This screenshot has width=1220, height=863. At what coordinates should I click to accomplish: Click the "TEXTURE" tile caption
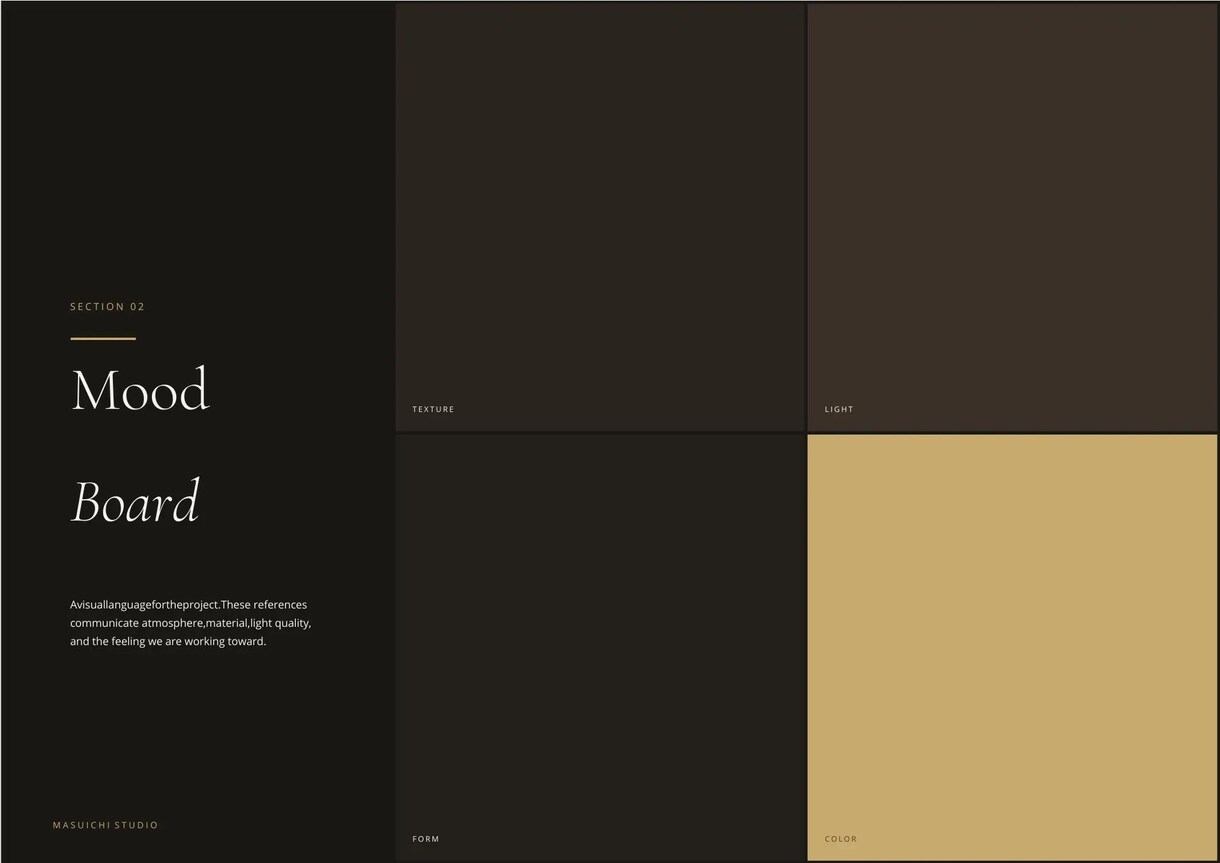point(433,409)
